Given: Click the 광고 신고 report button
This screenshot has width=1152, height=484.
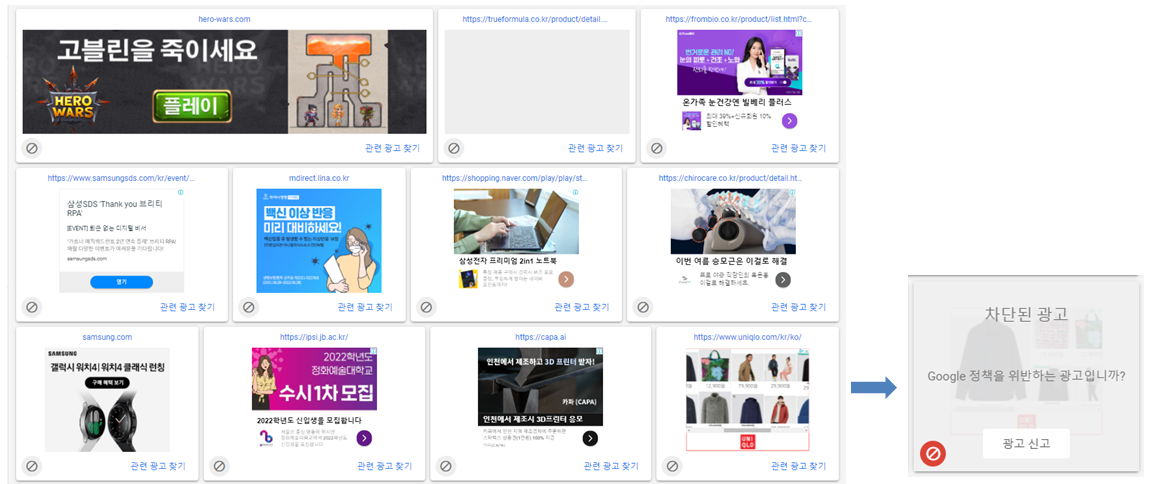Looking at the screenshot, I should pyautogui.click(x=1026, y=443).
